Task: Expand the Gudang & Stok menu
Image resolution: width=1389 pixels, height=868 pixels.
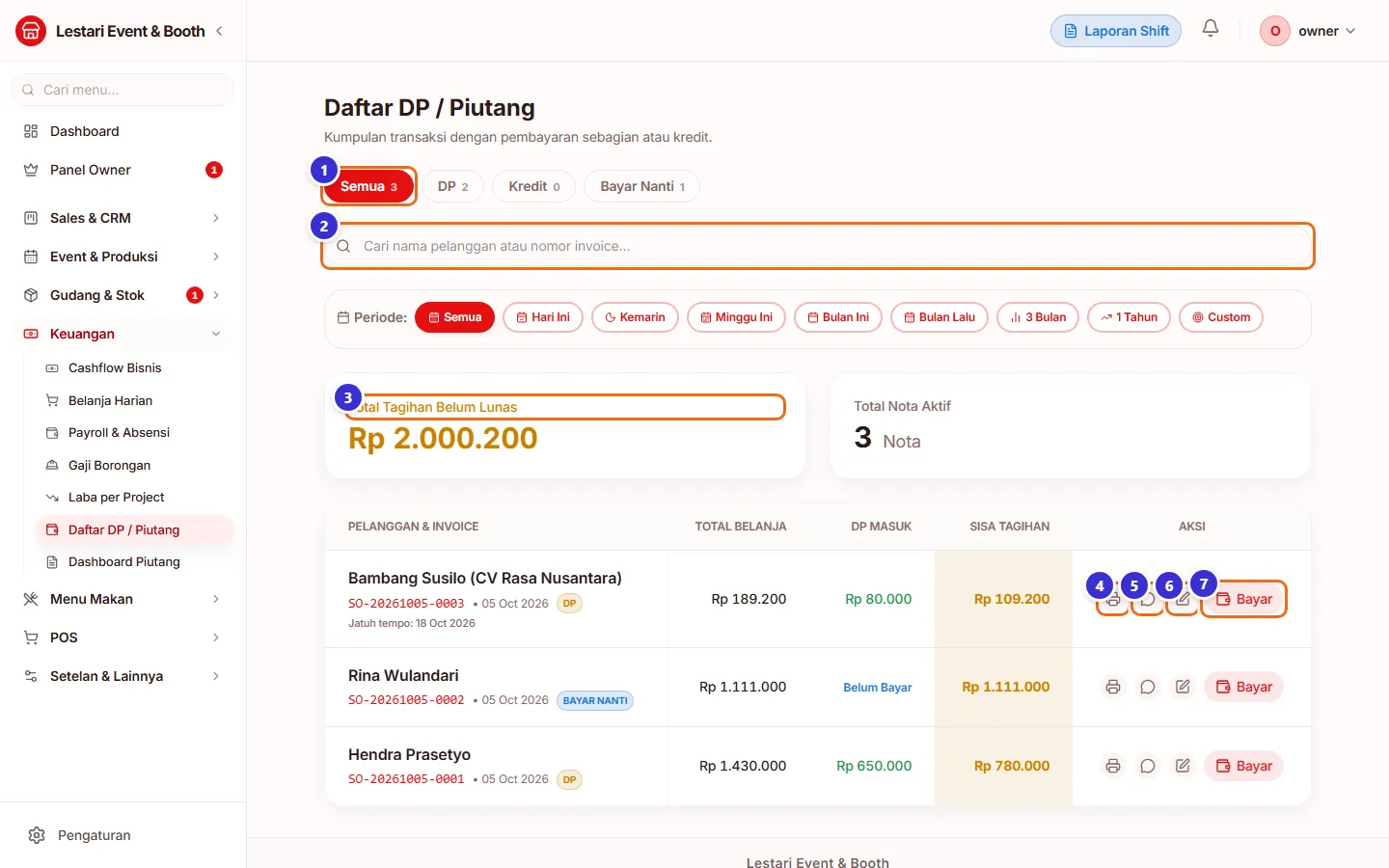Action: (x=123, y=295)
